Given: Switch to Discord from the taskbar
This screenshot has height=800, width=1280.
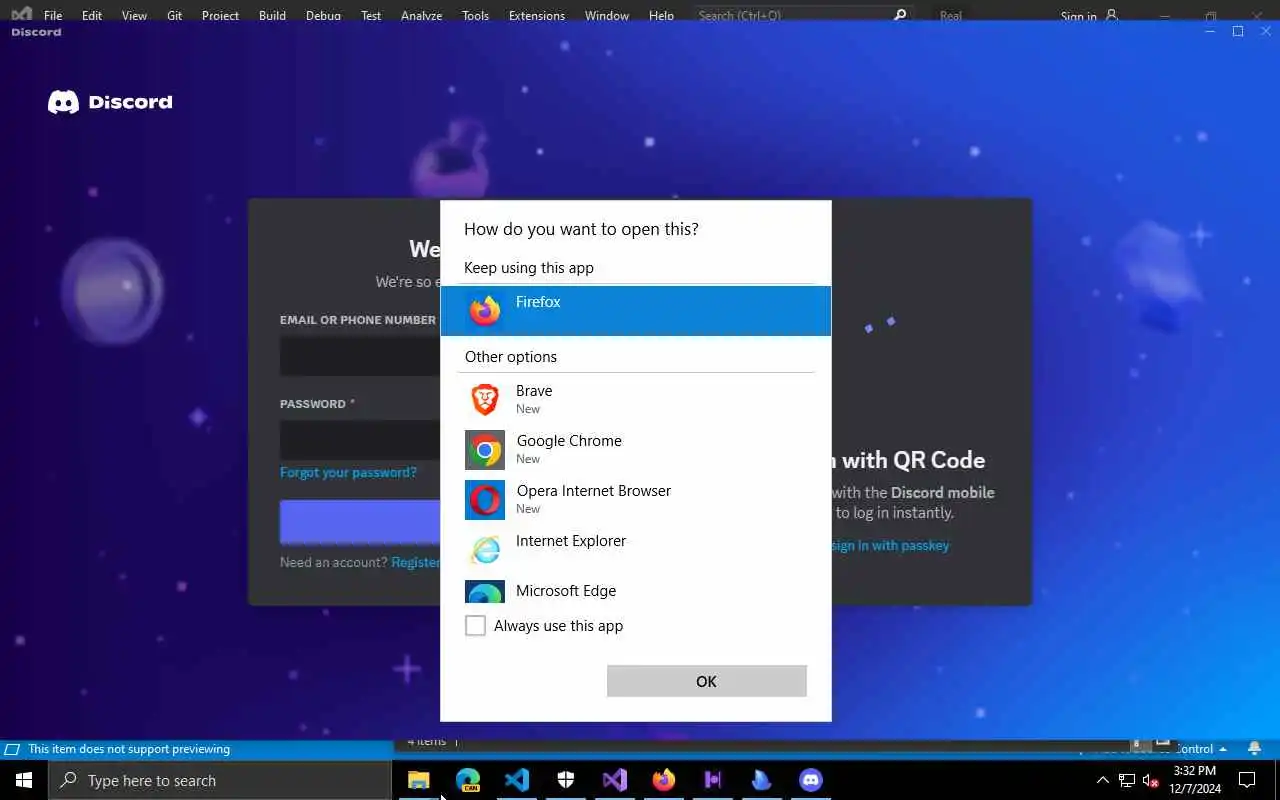Looking at the screenshot, I should (x=811, y=780).
